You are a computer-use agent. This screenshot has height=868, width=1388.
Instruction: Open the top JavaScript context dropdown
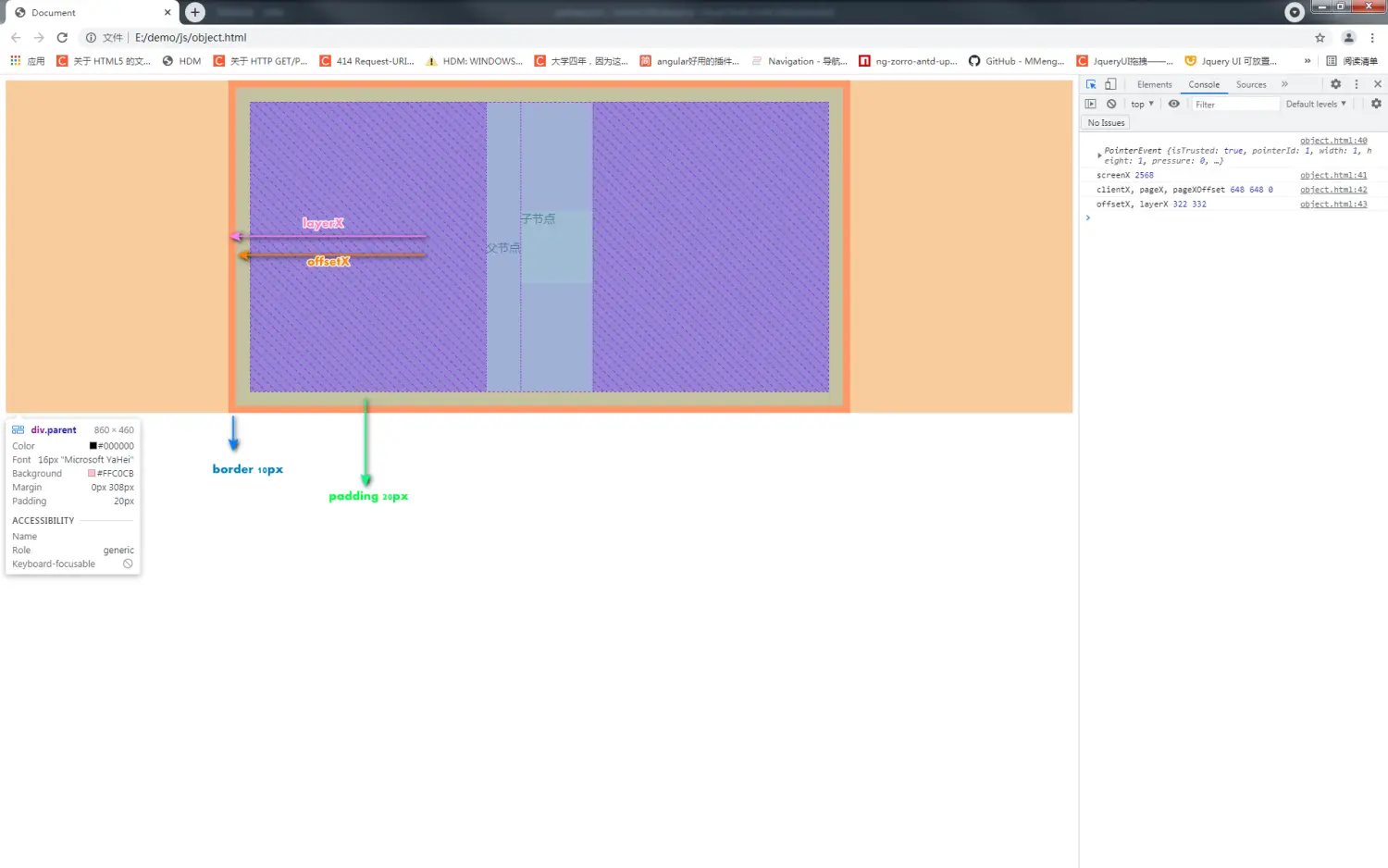1142,104
